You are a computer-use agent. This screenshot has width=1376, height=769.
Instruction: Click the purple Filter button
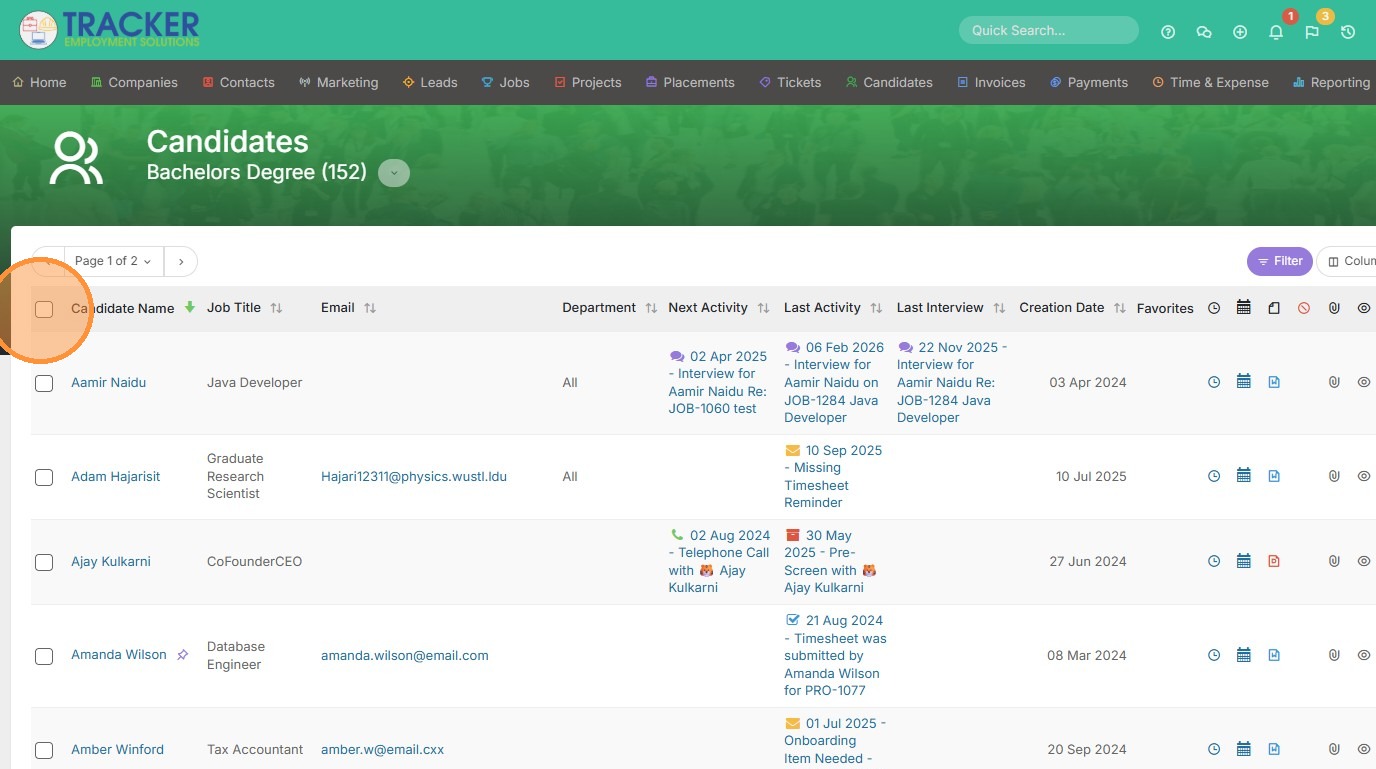coord(1279,261)
